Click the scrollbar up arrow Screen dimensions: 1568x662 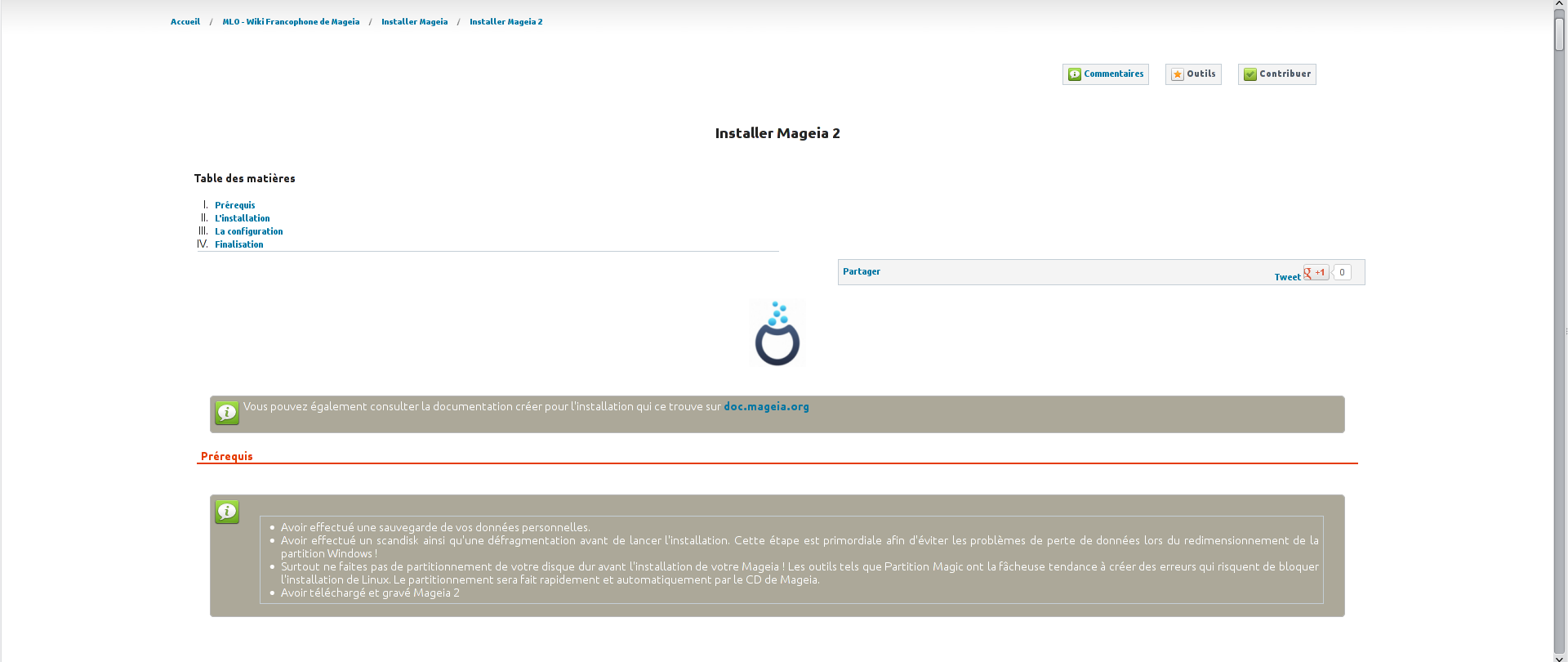[x=1560, y=5]
